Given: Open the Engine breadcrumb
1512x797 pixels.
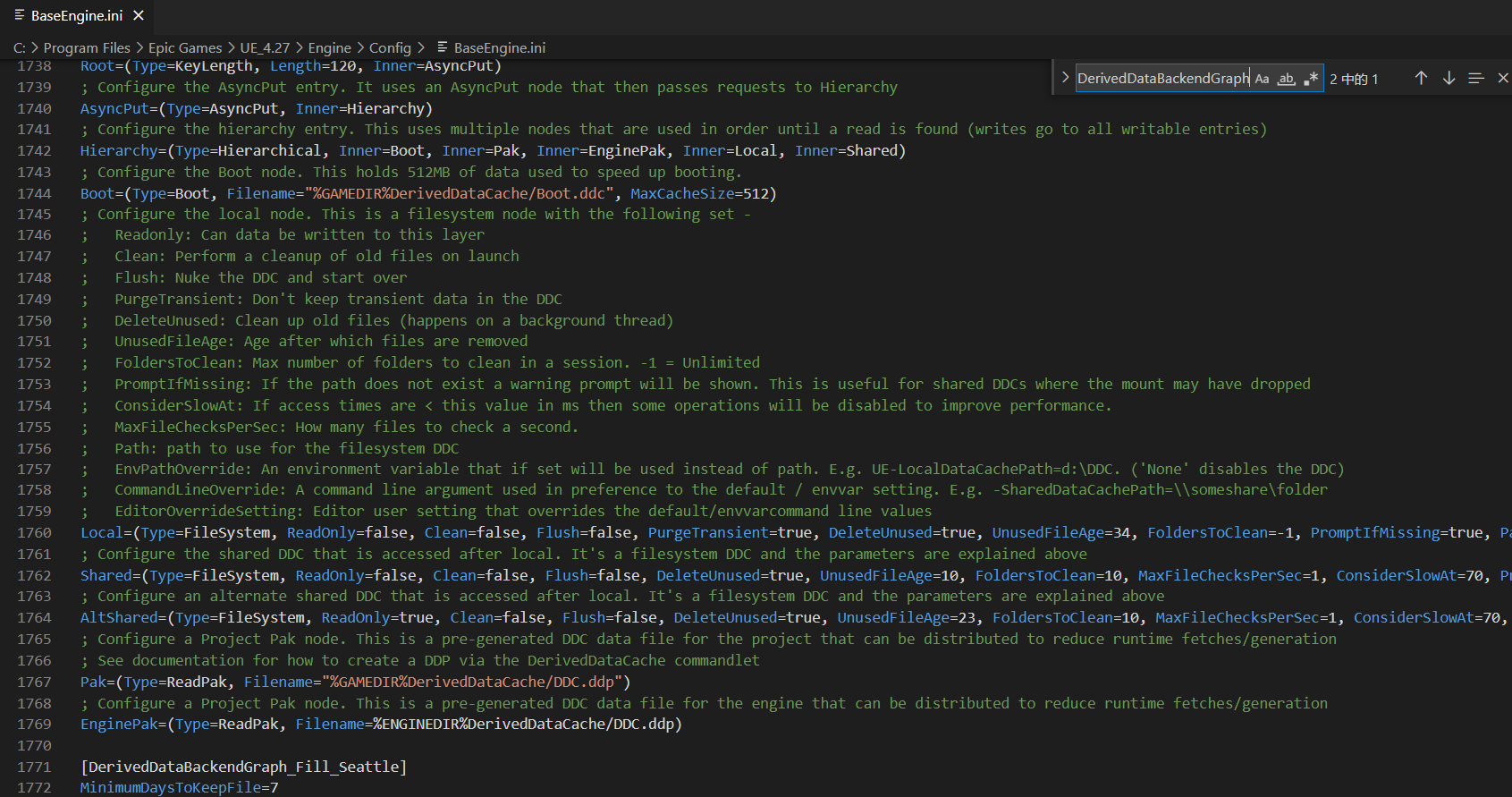Looking at the screenshot, I should 330,48.
